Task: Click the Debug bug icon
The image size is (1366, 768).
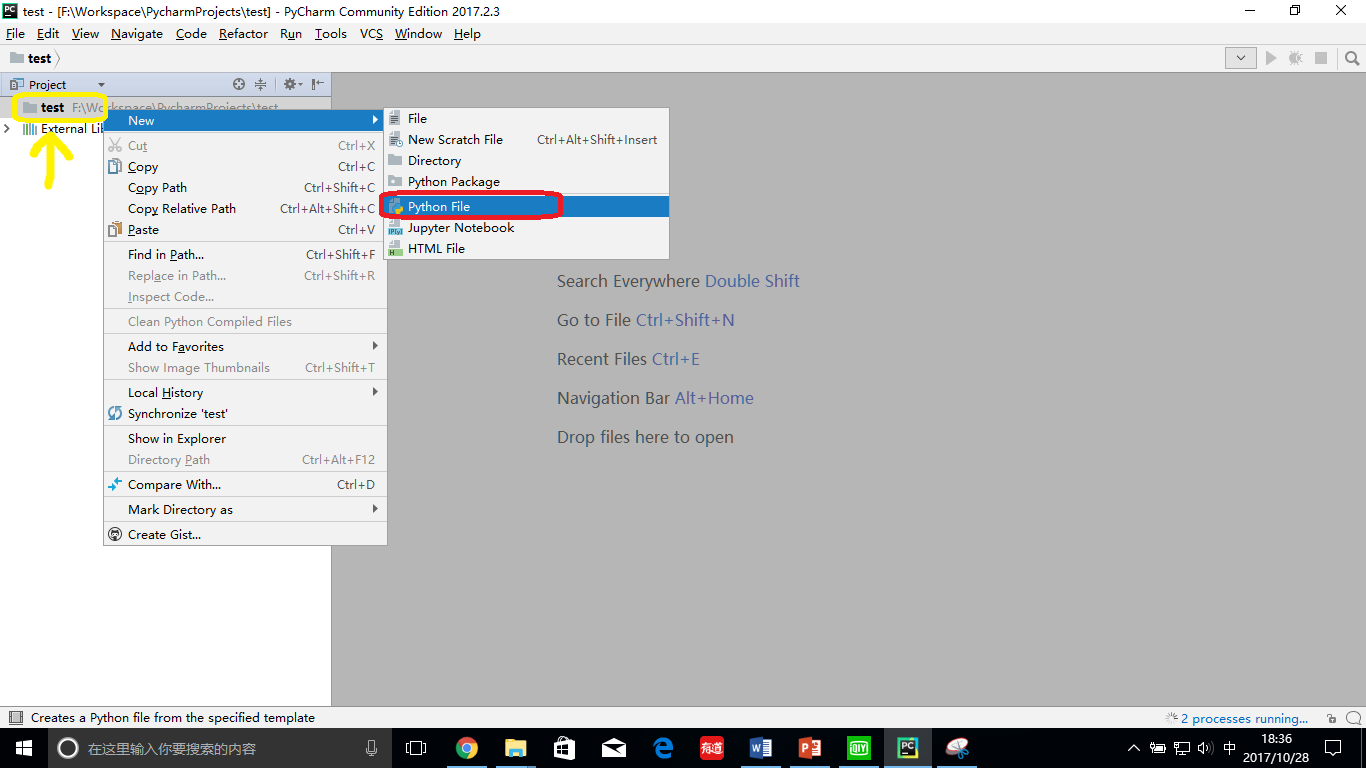Action: (1296, 58)
